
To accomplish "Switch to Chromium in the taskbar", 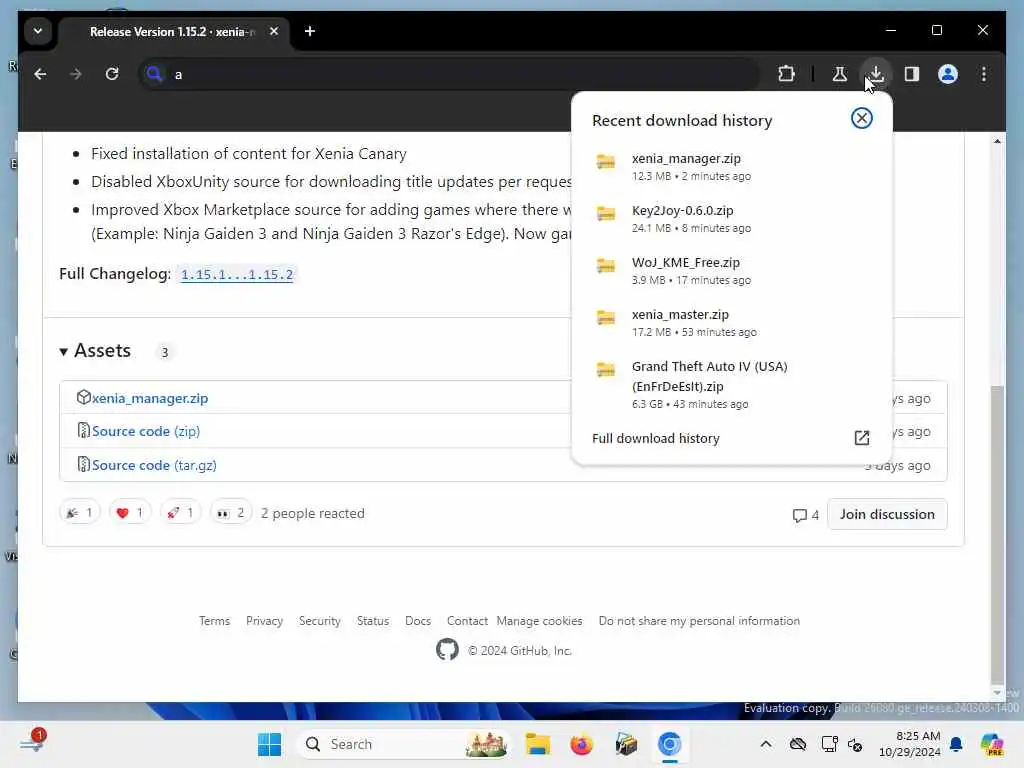I will click(x=669, y=744).
